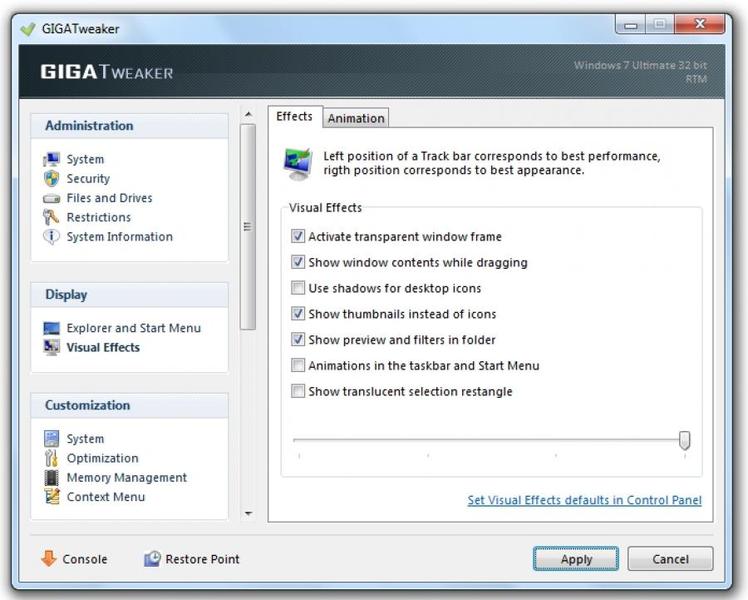748x600 pixels.
Task: Enable Use shadows for desktop icons
Action: click(x=298, y=288)
